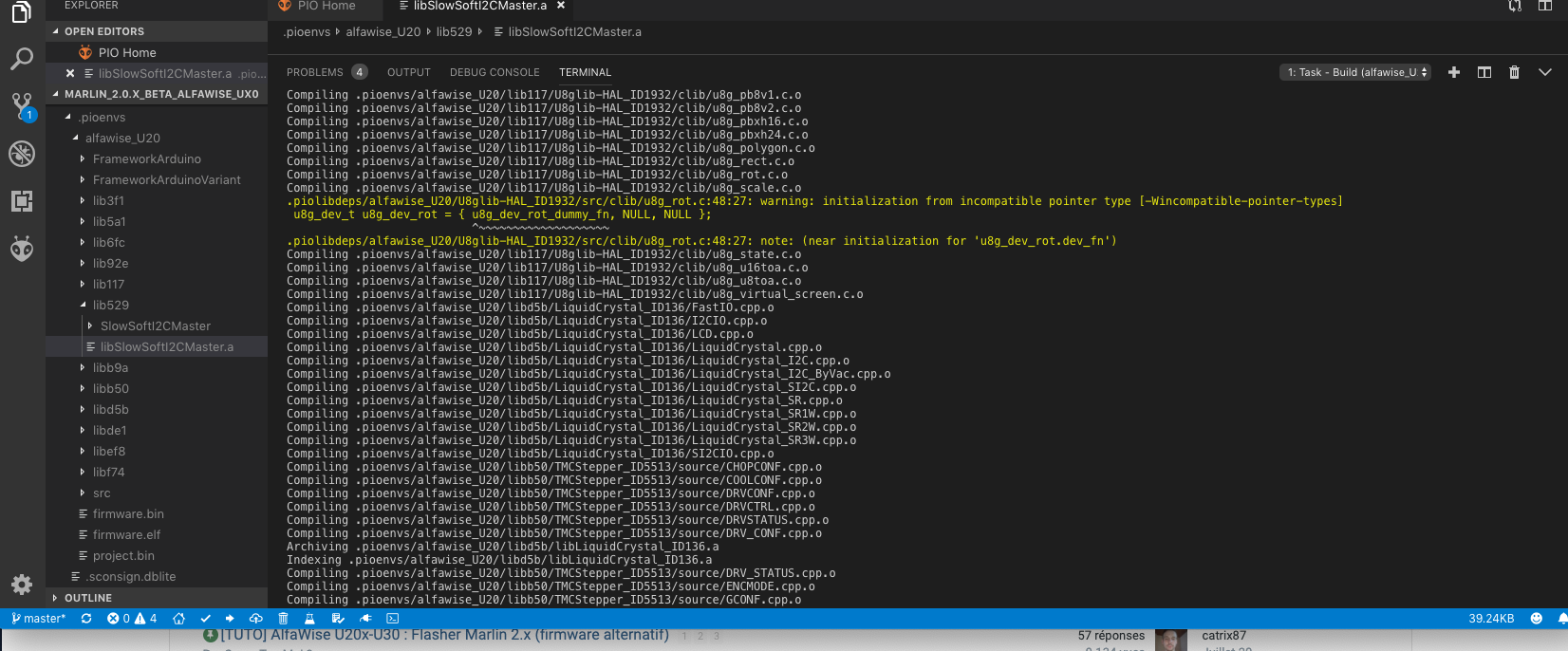
Task: Open the Debug view (bug icon)
Action: [22, 154]
